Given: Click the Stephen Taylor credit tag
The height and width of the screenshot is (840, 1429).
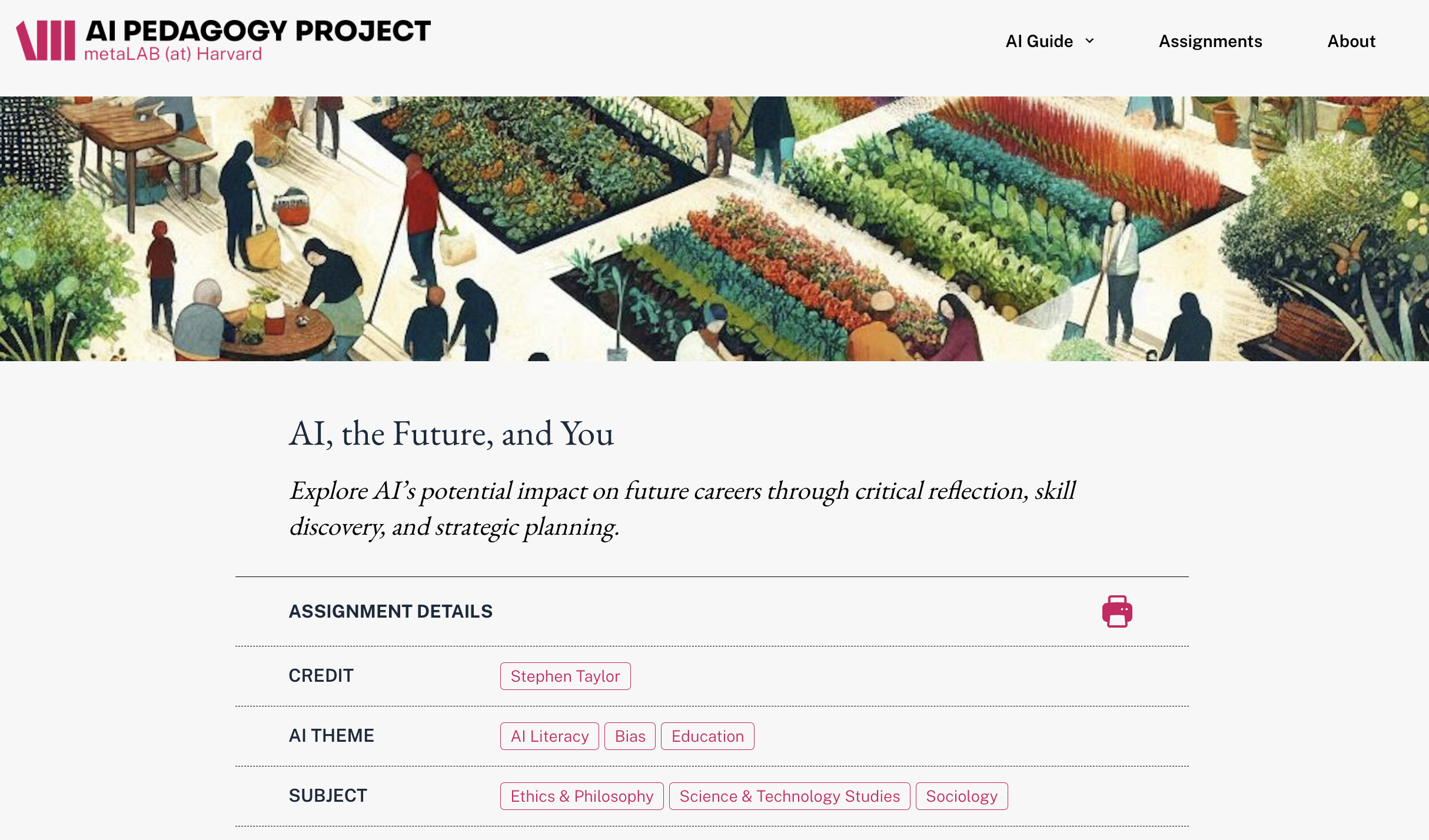Looking at the screenshot, I should [565, 676].
